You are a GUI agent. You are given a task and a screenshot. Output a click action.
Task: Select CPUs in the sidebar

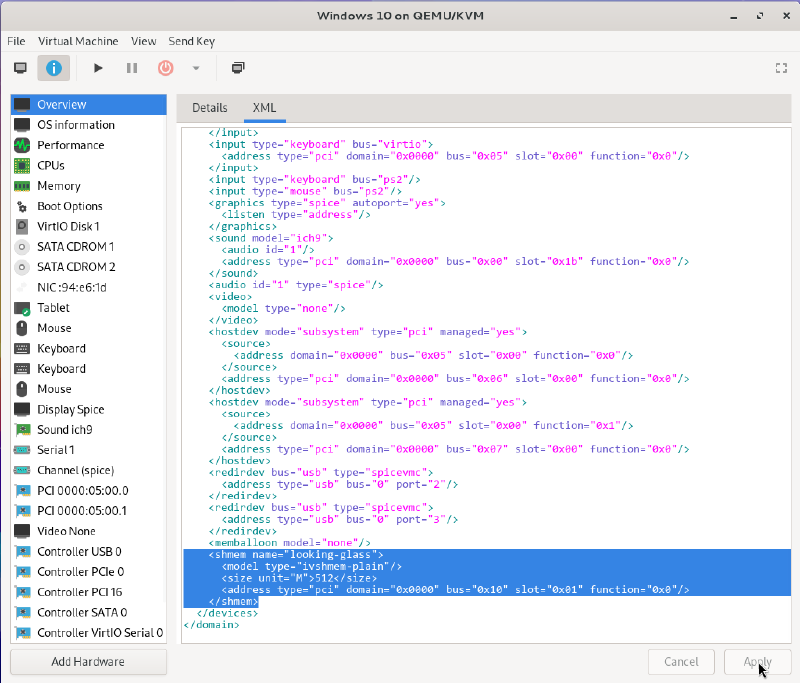click(x=89, y=166)
